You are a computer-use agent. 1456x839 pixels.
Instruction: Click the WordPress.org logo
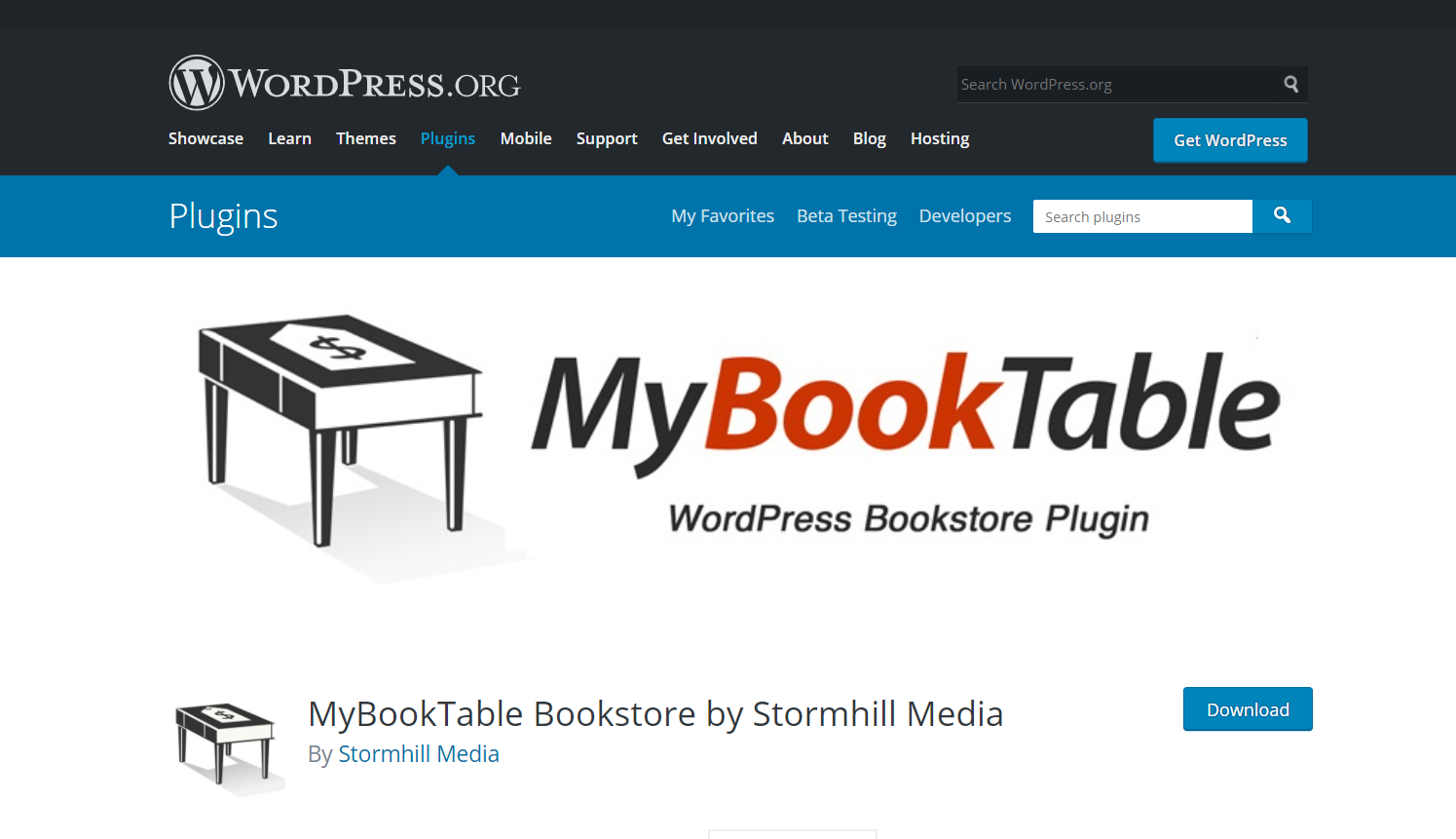click(x=345, y=83)
